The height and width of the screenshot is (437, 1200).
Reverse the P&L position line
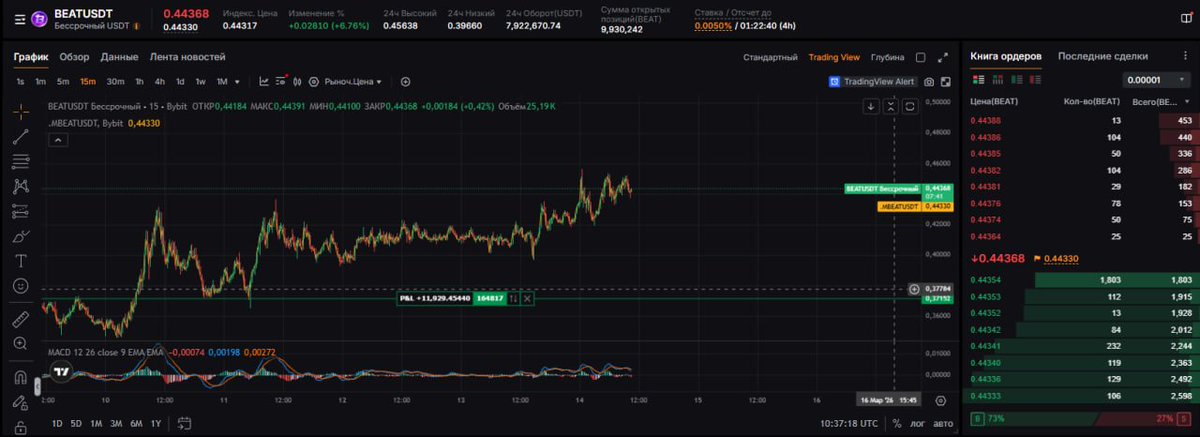click(x=513, y=298)
